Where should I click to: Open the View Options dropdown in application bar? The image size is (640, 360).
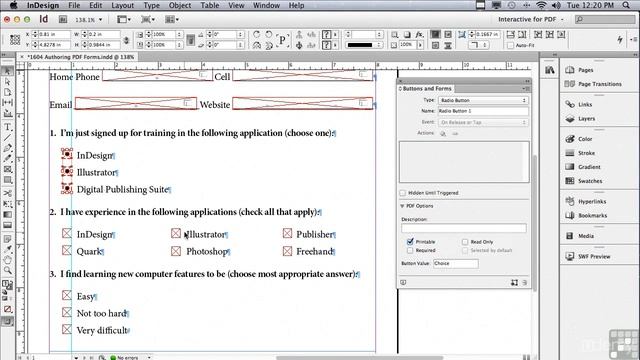(124, 19)
